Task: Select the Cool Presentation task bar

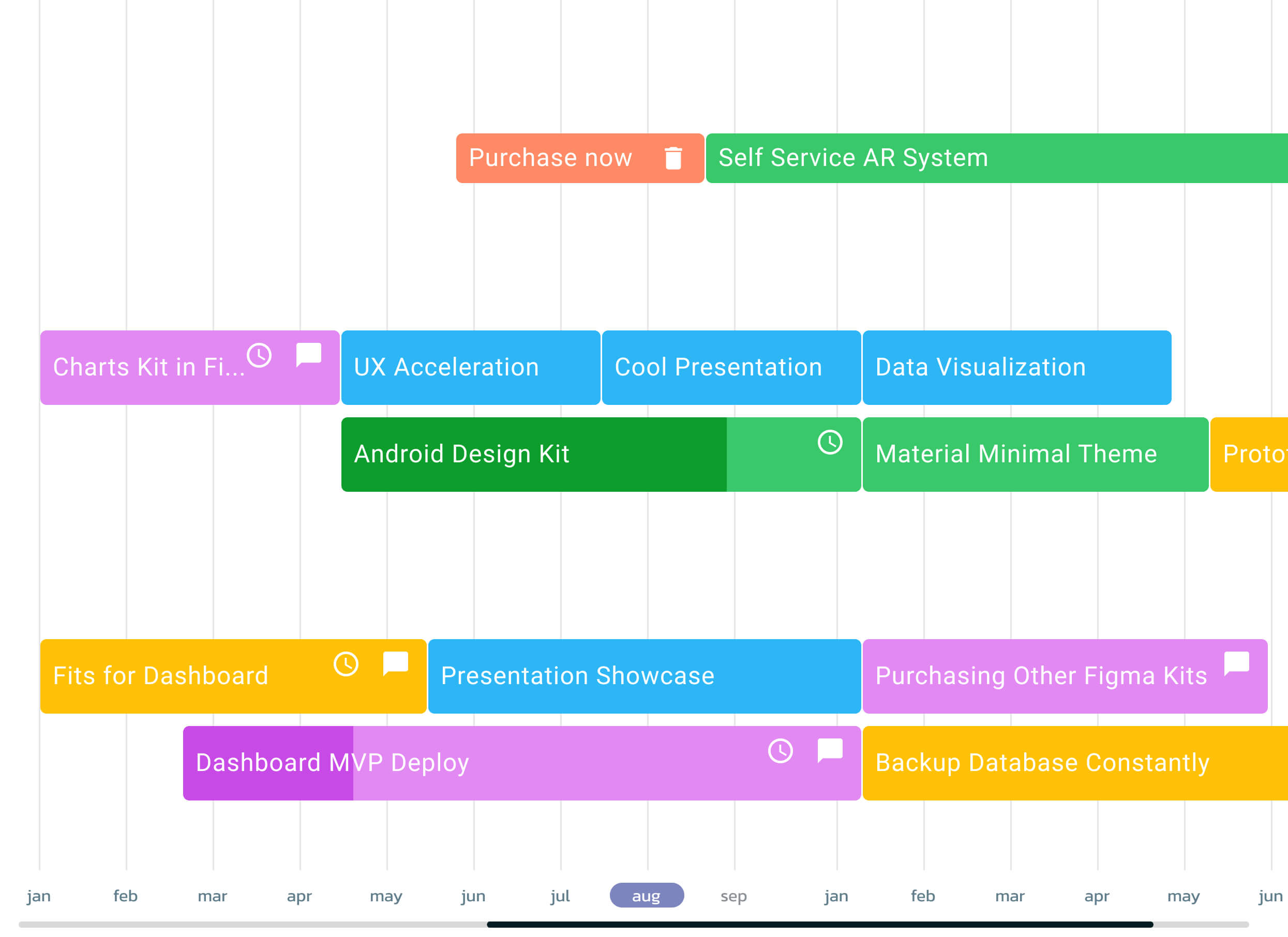Action: click(x=731, y=368)
